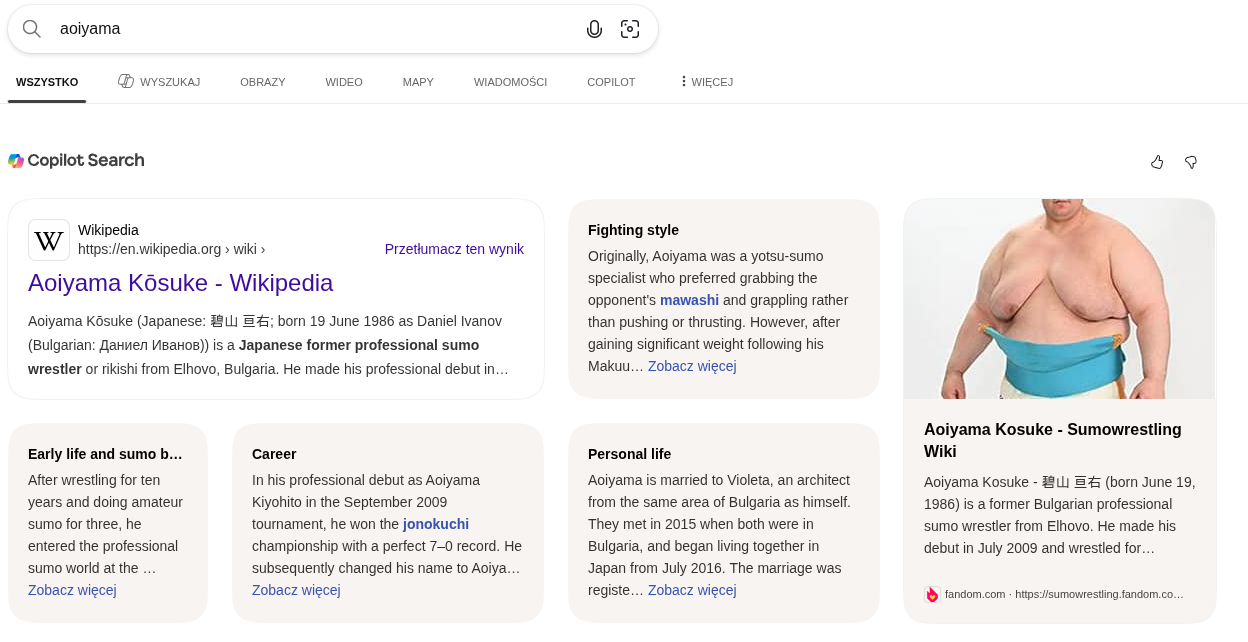
Task: Click the sumo wrestler photo thumbnail
Action: pos(1059,299)
